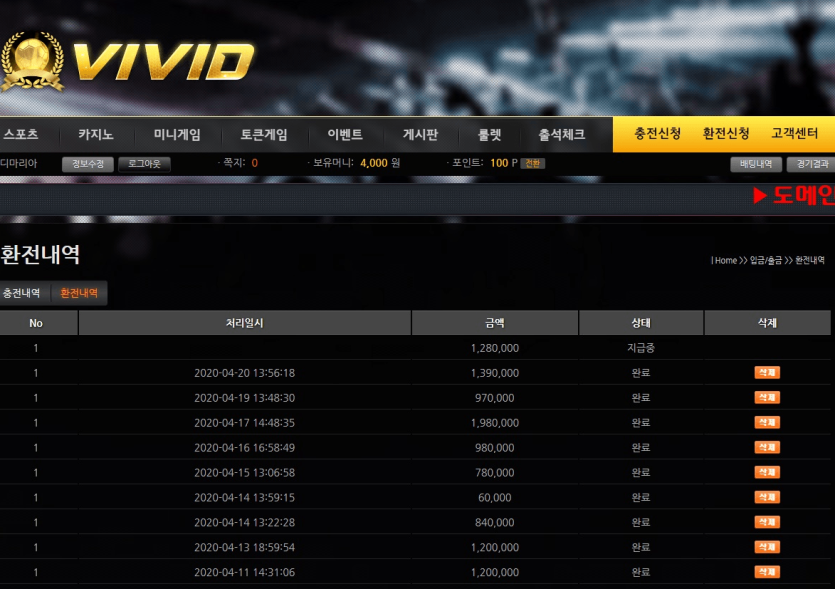835x589 pixels.
Task: Click the VIVID logo
Action: [127, 62]
